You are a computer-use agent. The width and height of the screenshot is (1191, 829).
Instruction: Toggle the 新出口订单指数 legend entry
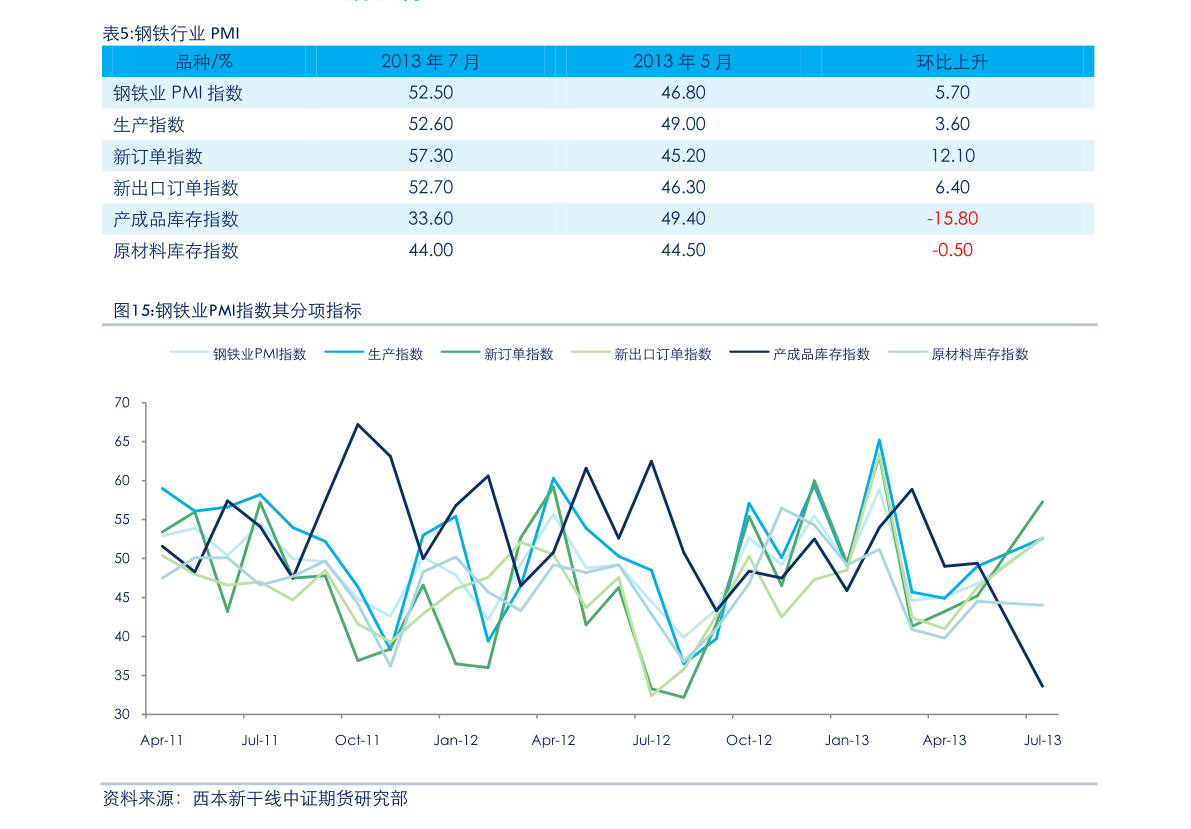coord(661,354)
